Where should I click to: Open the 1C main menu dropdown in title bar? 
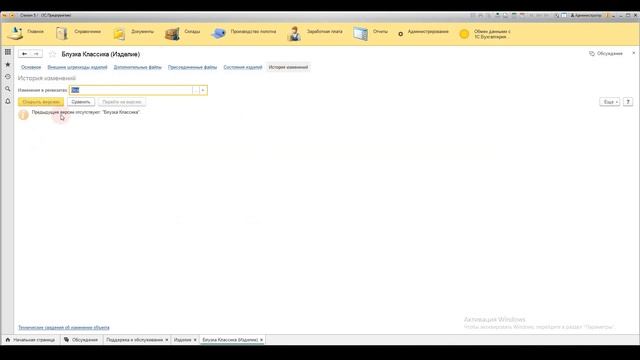[12, 16]
